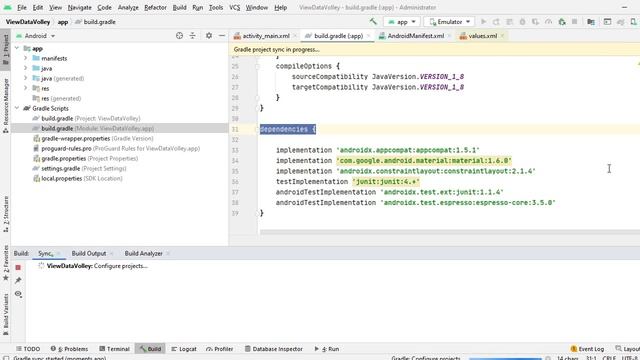Open the Project panel gear settings

click(x=209, y=36)
